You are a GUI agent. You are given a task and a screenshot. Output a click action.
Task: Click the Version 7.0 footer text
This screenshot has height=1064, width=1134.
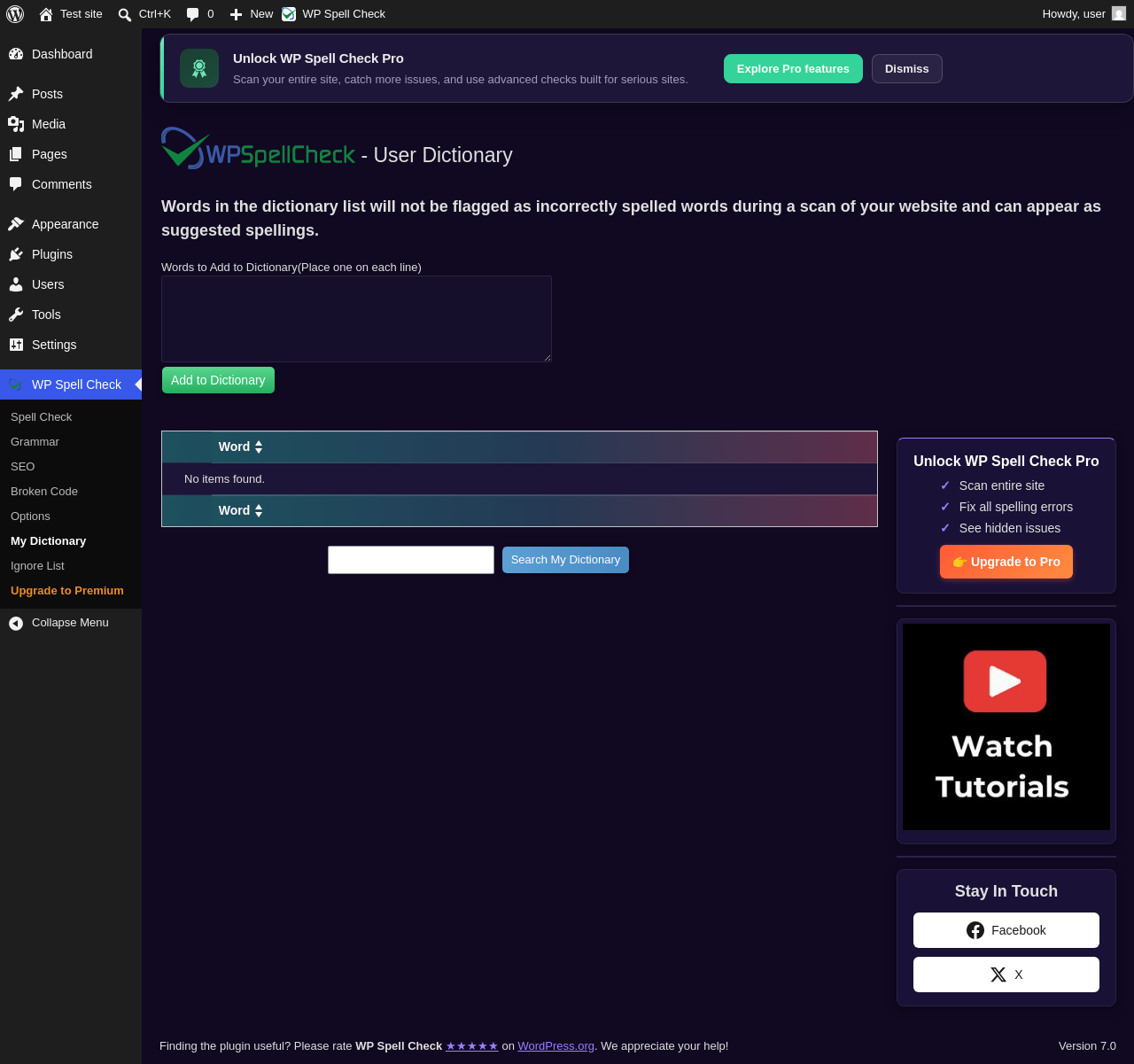[x=1087, y=1046]
